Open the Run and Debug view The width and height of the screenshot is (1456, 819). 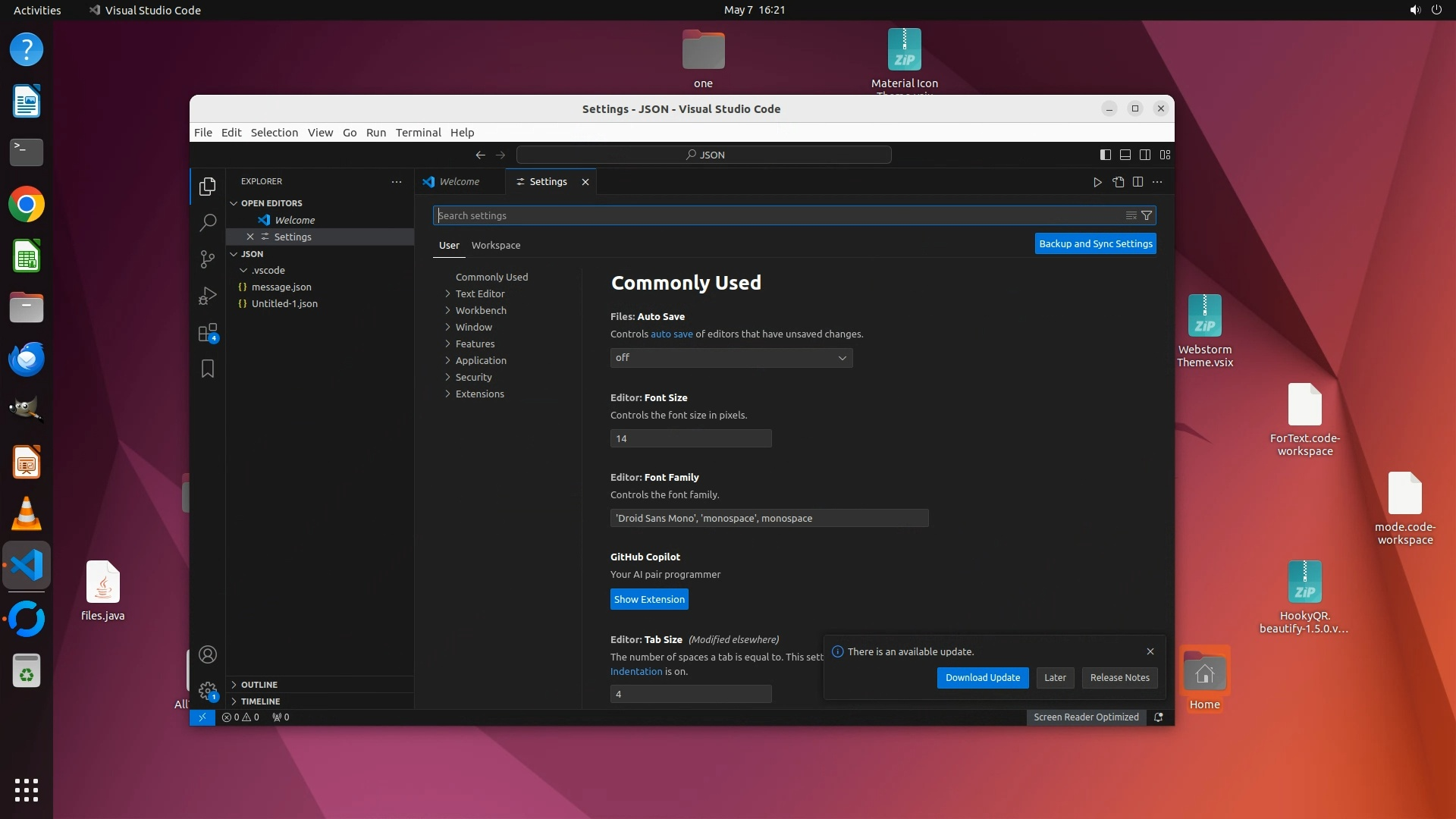click(x=207, y=296)
